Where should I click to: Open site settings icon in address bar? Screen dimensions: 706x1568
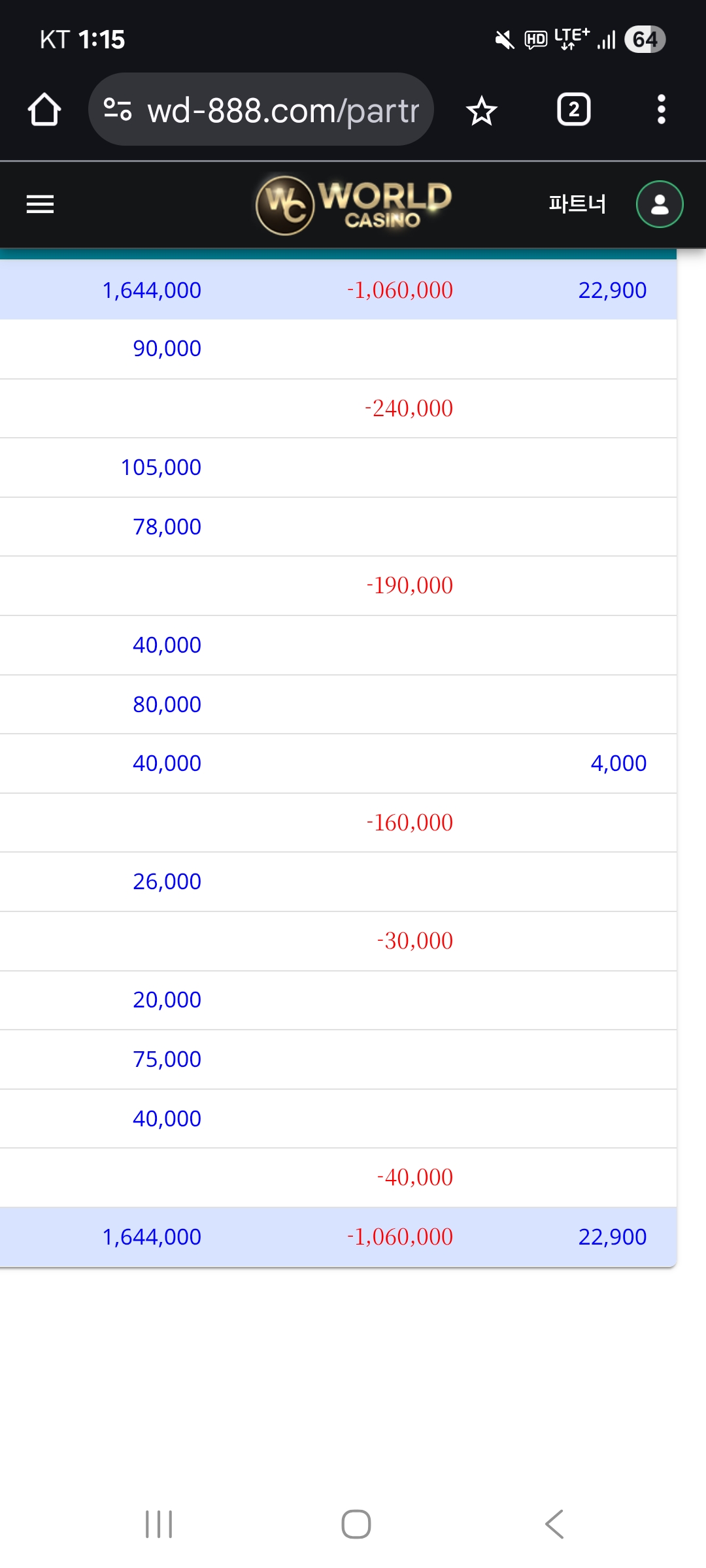pos(118,110)
